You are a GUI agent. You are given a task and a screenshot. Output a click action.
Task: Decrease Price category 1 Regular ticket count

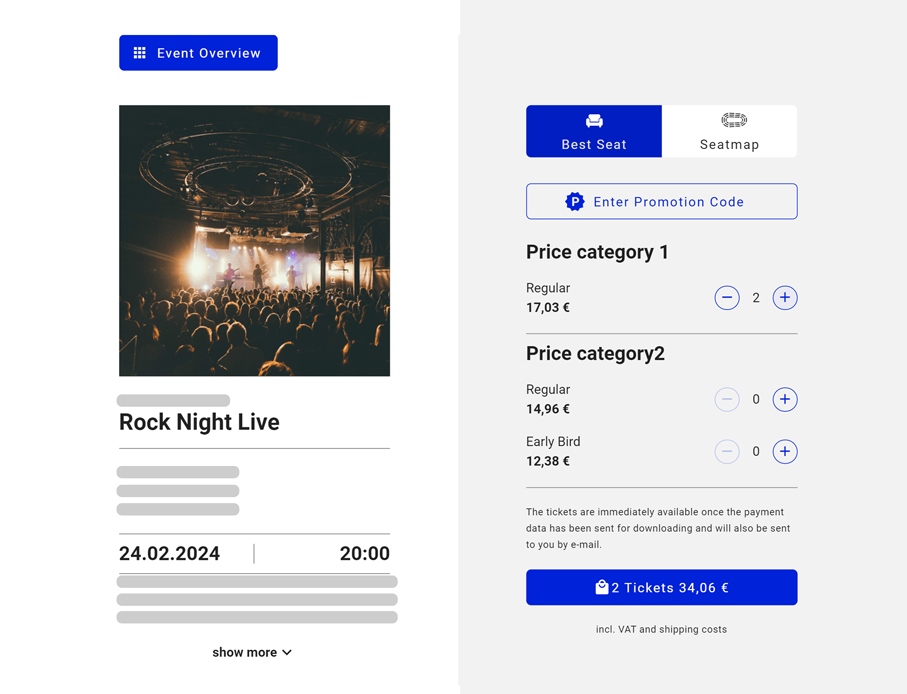(727, 298)
